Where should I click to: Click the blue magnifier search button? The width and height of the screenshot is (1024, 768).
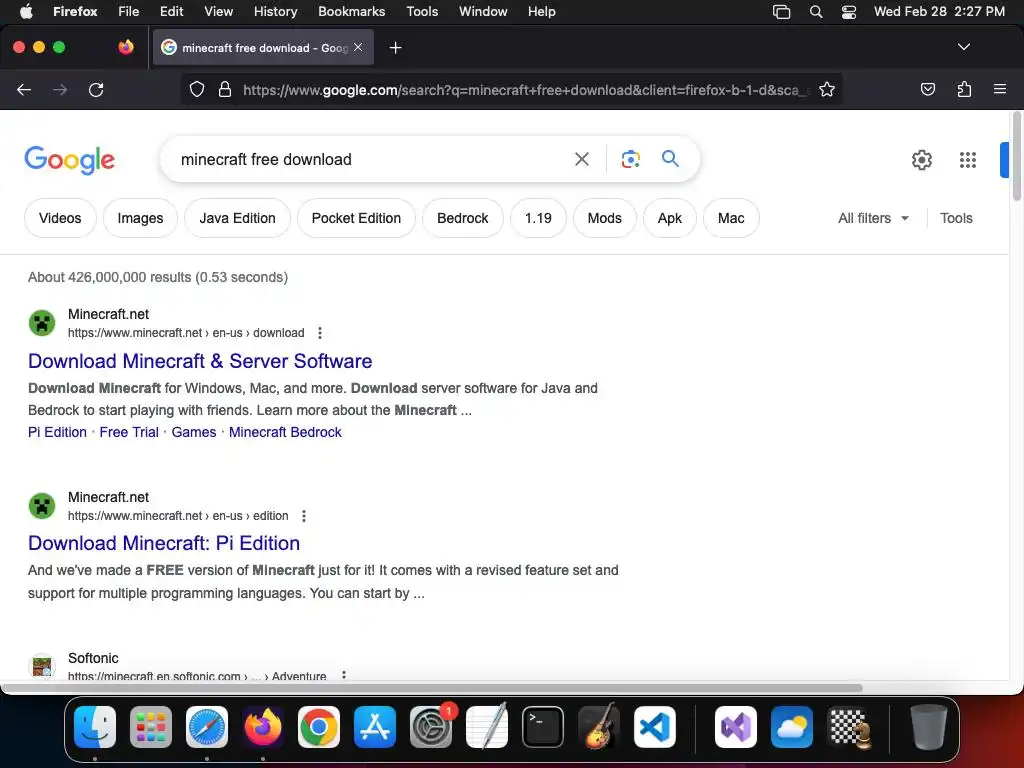670,159
